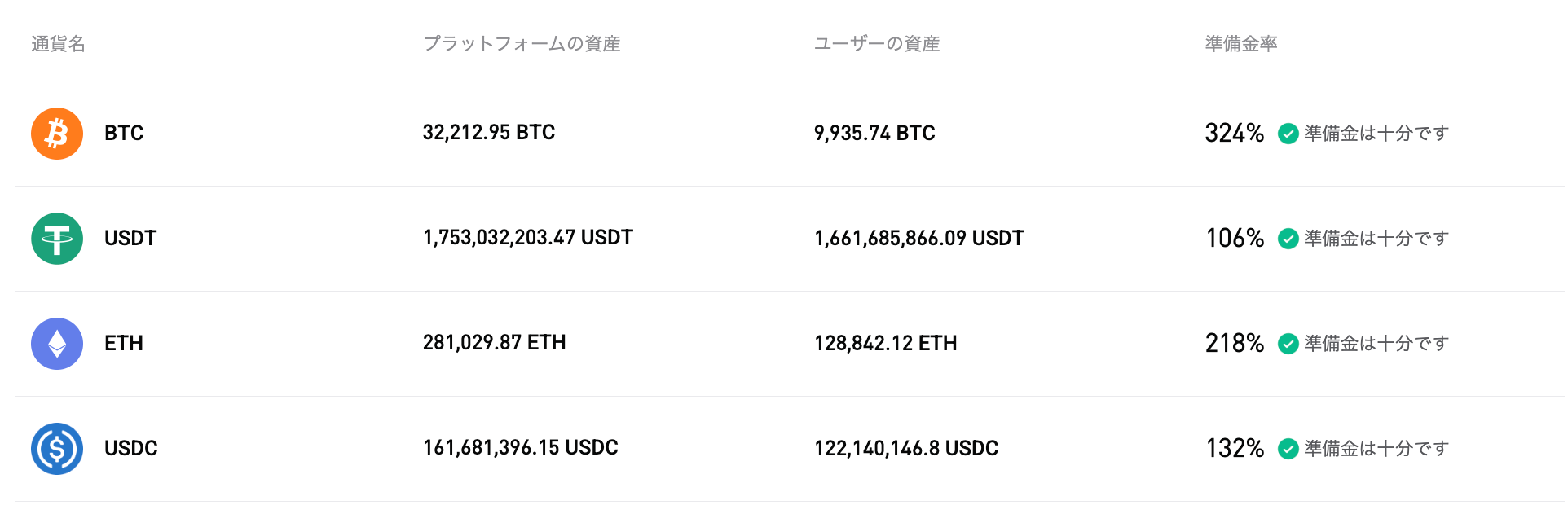Screen dimensions: 1568x505
Task: Select the USDC coin icon
Action: pos(56,448)
